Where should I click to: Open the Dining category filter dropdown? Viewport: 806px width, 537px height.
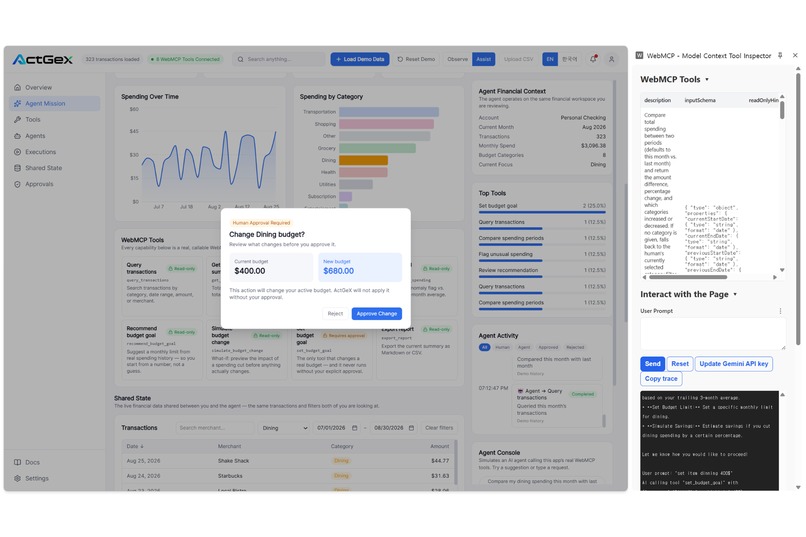pyautogui.click(x=285, y=428)
